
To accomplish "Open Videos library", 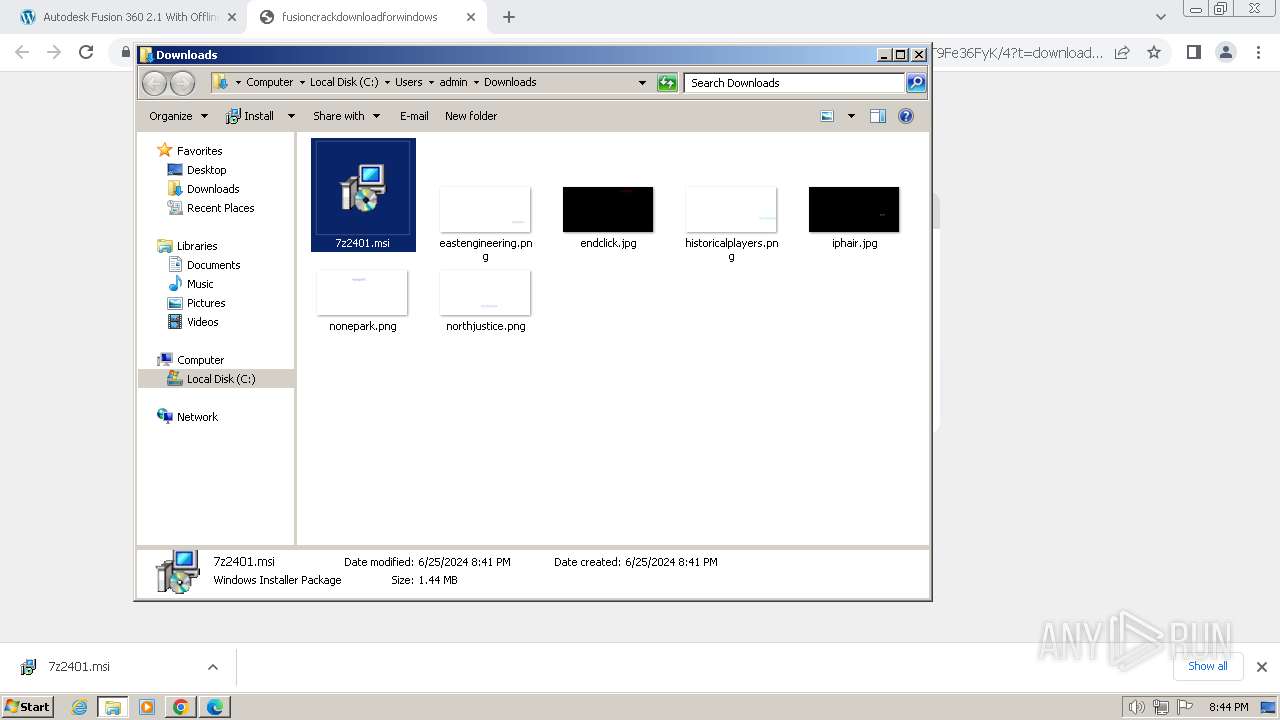I will pyautogui.click(x=202, y=322).
